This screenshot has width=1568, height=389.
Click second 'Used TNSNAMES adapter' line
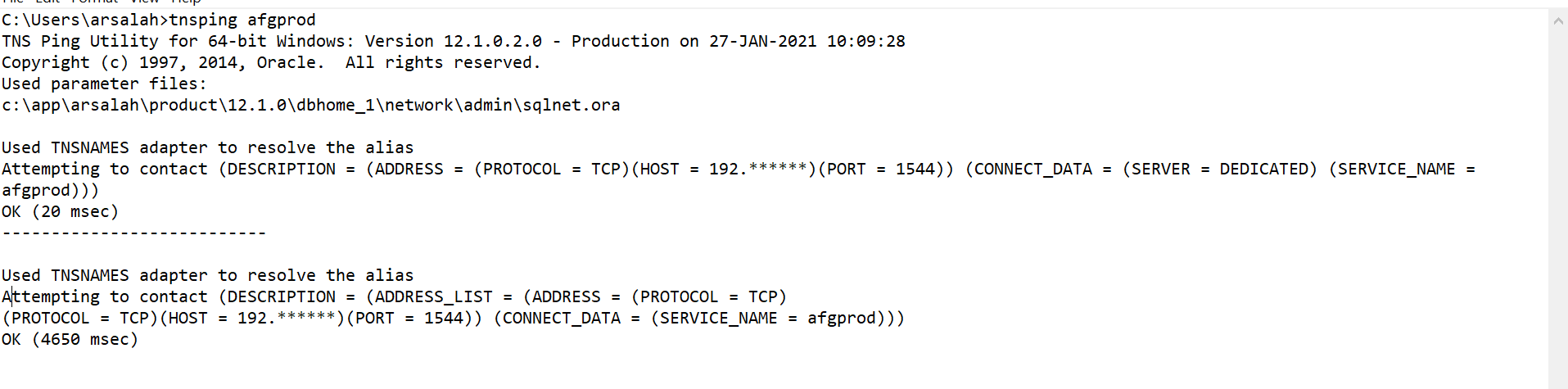[x=207, y=275]
